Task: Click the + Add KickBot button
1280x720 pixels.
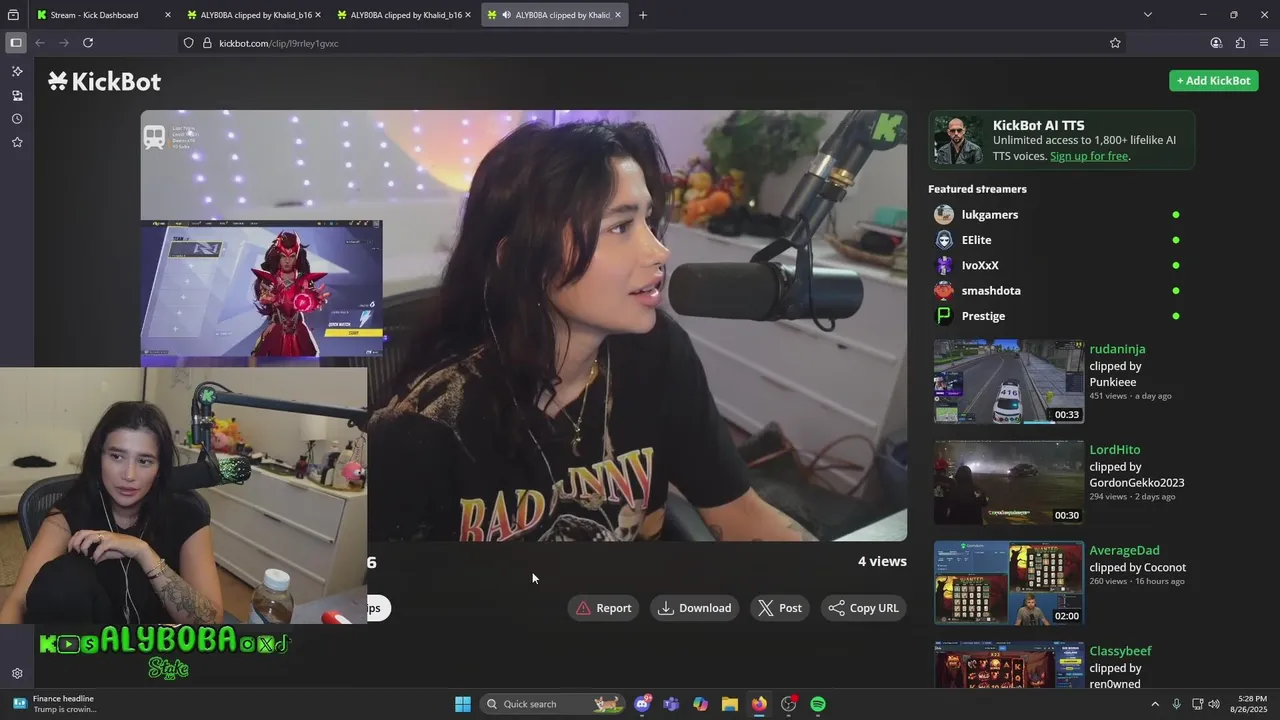Action: click(1213, 81)
